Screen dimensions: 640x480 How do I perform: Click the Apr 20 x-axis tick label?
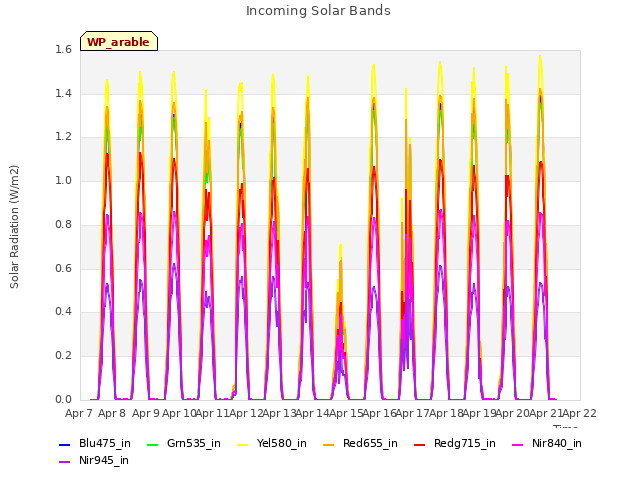tap(513, 413)
